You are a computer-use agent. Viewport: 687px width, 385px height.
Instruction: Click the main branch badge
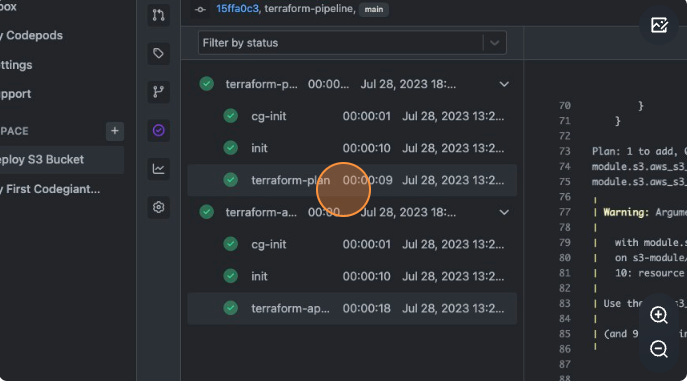click(x=374, y=9)
